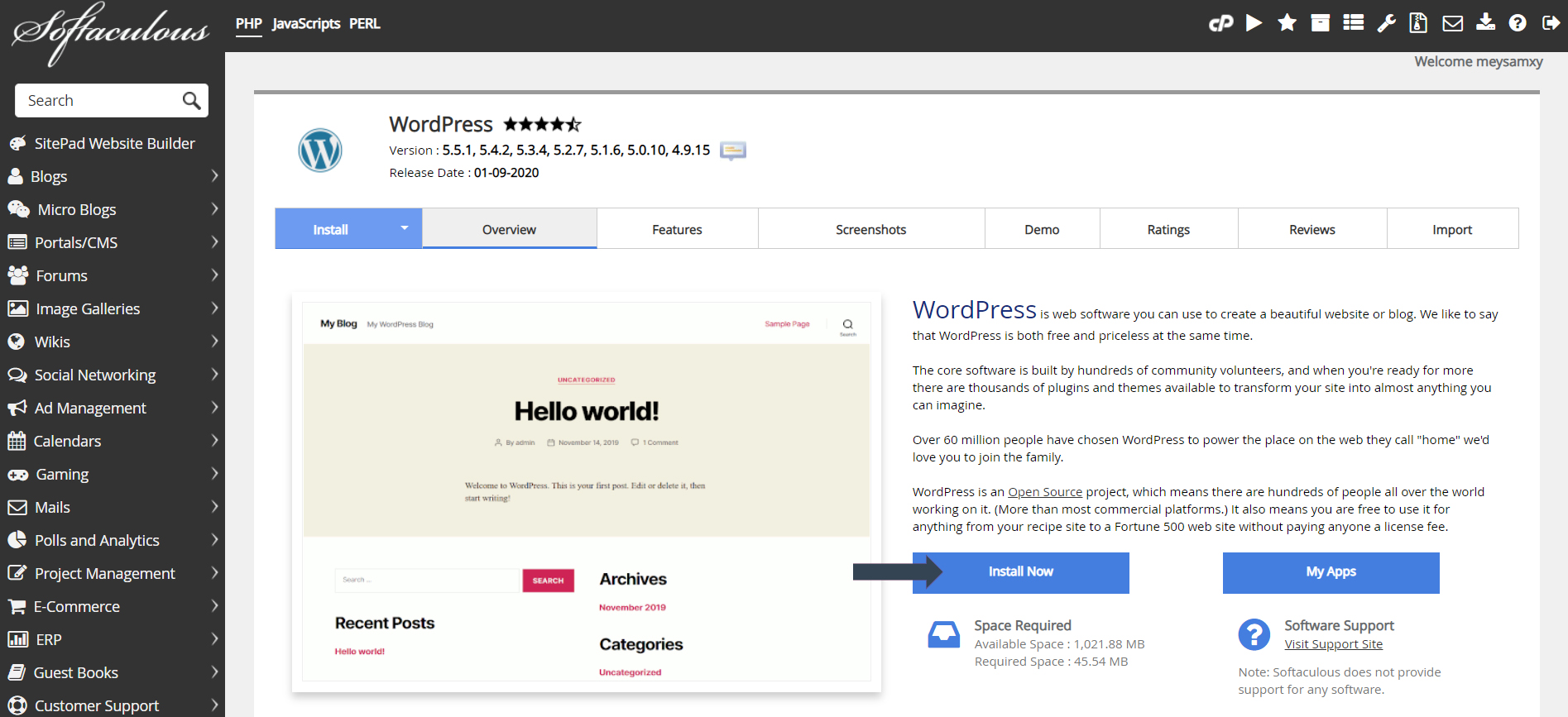Click the Wikis globe icon
This screenshot has height=717, width=1568.
pos(17,342)
